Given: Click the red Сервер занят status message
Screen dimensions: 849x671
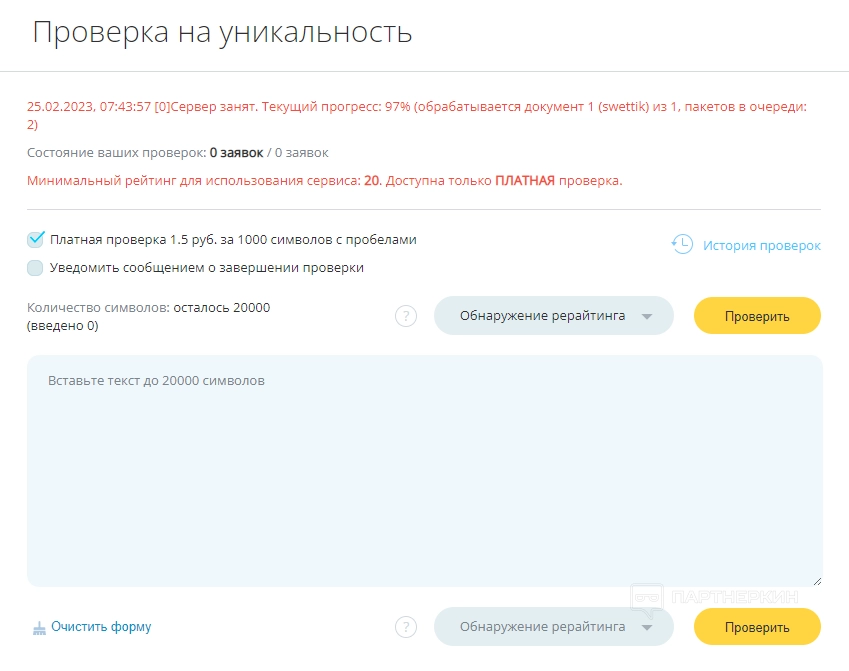Looking at the screenshot, I should [x=417, y=115].
